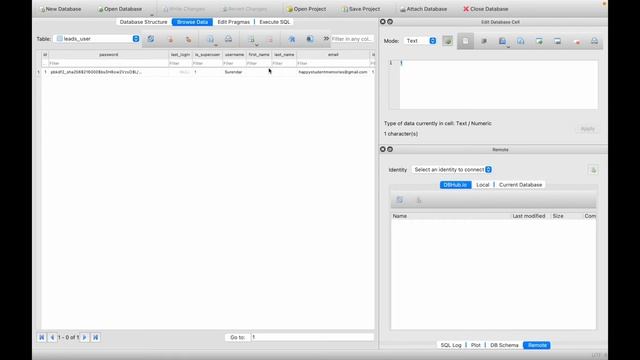Switch to the Execute SQL tab
Image resolution: width=640 pixels, height=360 pixels.
click(274, 22)
